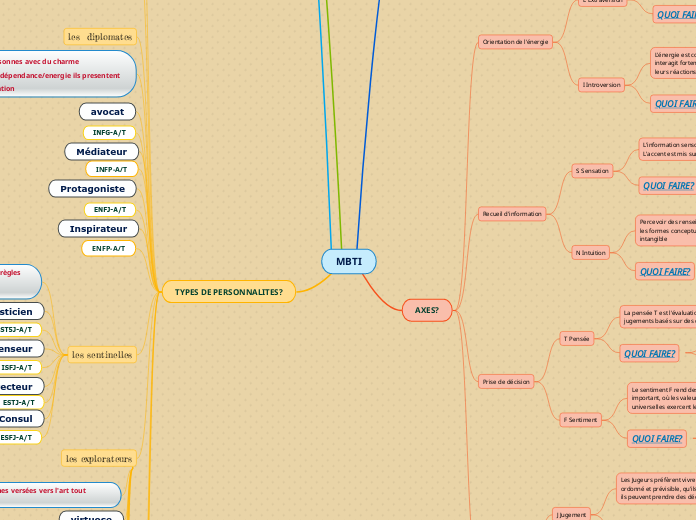Click the Consul personality node
The image size is (696, 520).
point(20,419)
